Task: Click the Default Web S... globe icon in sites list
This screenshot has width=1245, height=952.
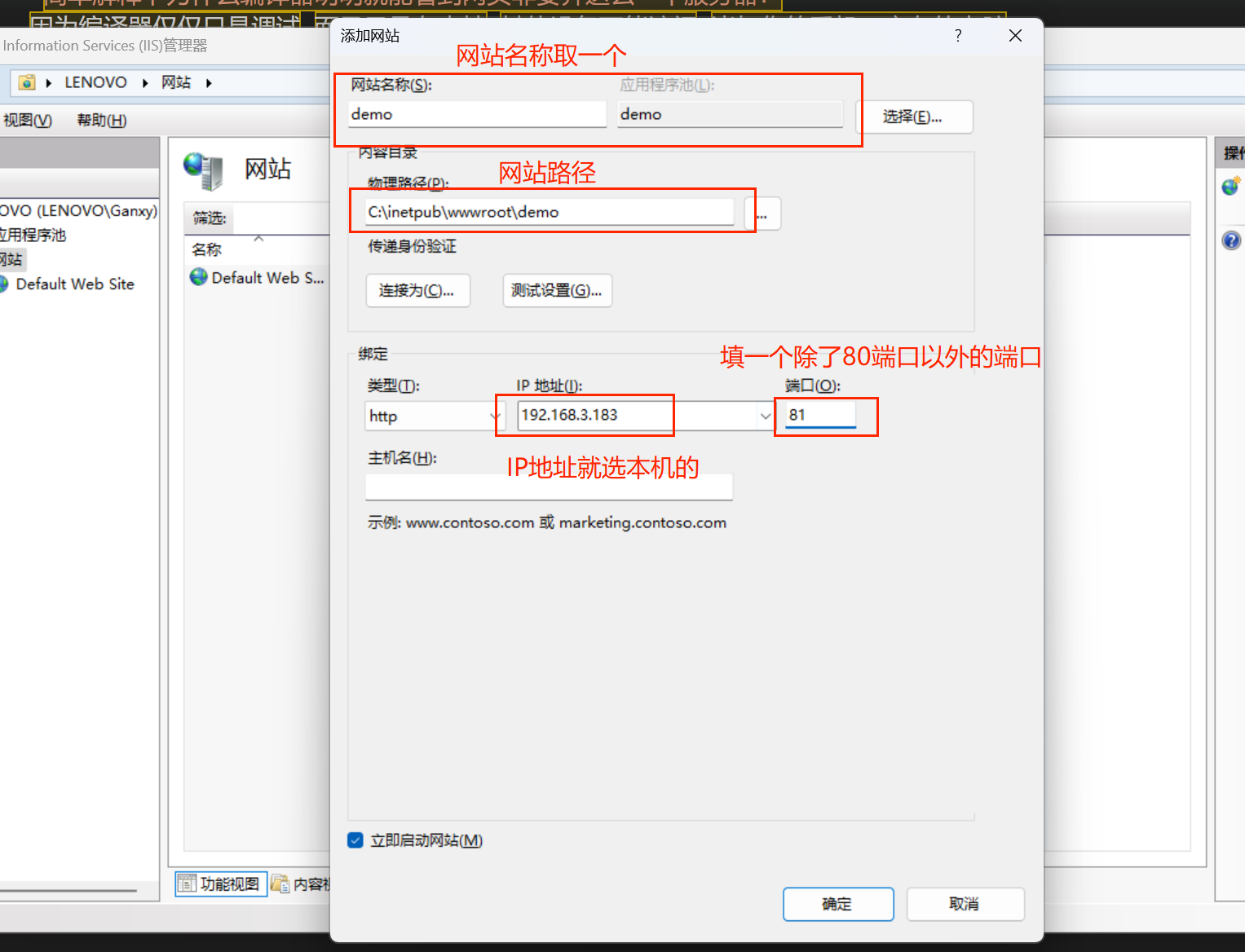Action: [198, 277]
